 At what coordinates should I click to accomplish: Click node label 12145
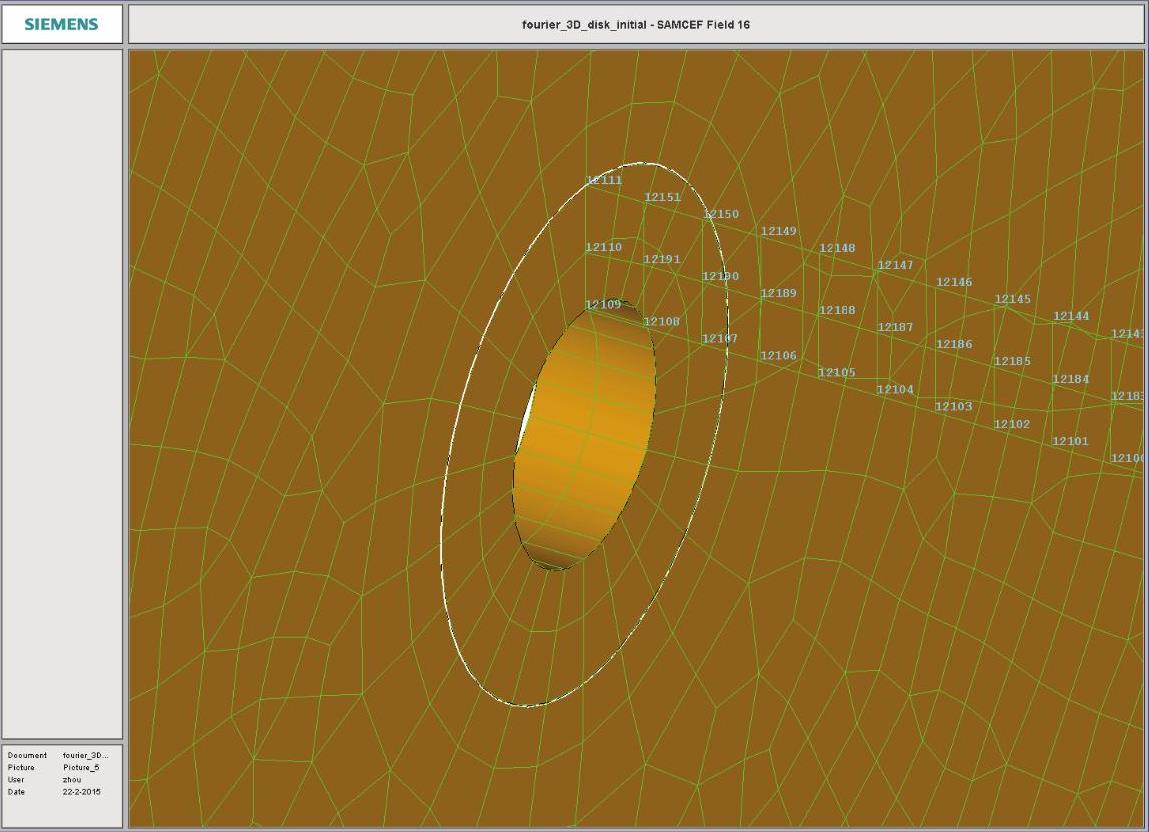click(1013, 299)
